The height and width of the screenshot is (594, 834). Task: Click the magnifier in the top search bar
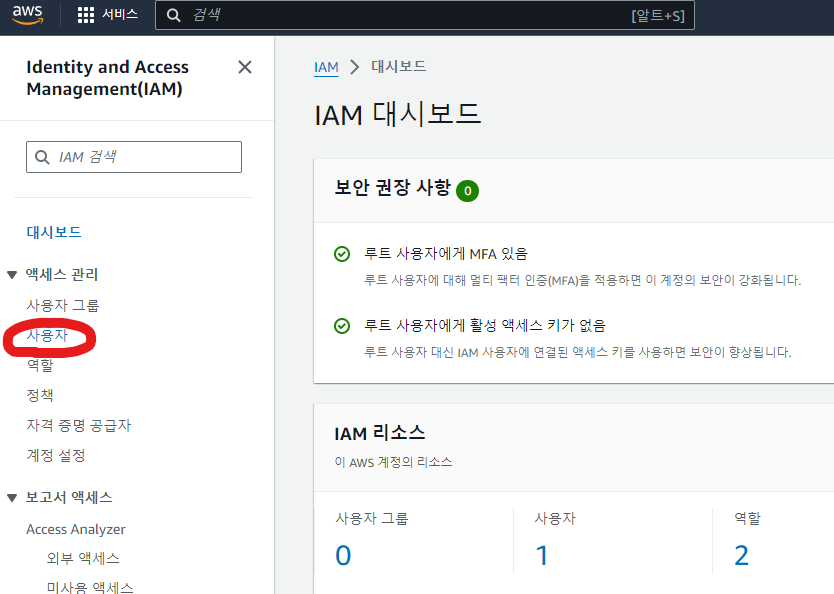tap(173, 15)
